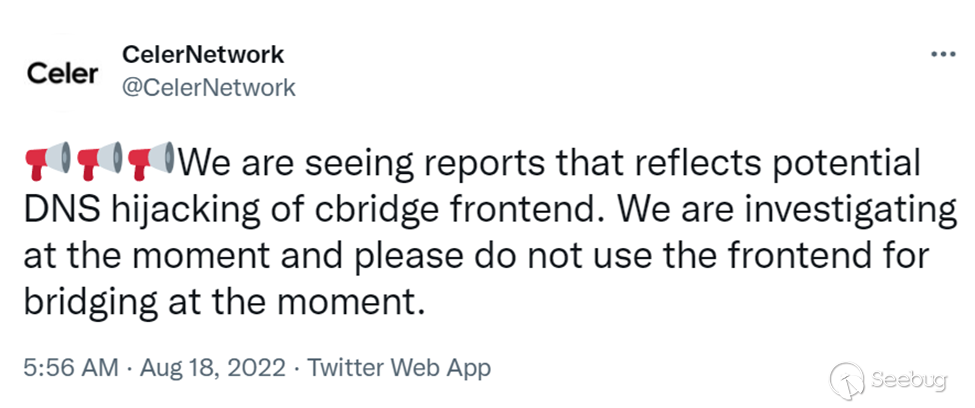Click the Seebug watermark logo icon
The height and width of the screenshot is (408, 975).
846,380
